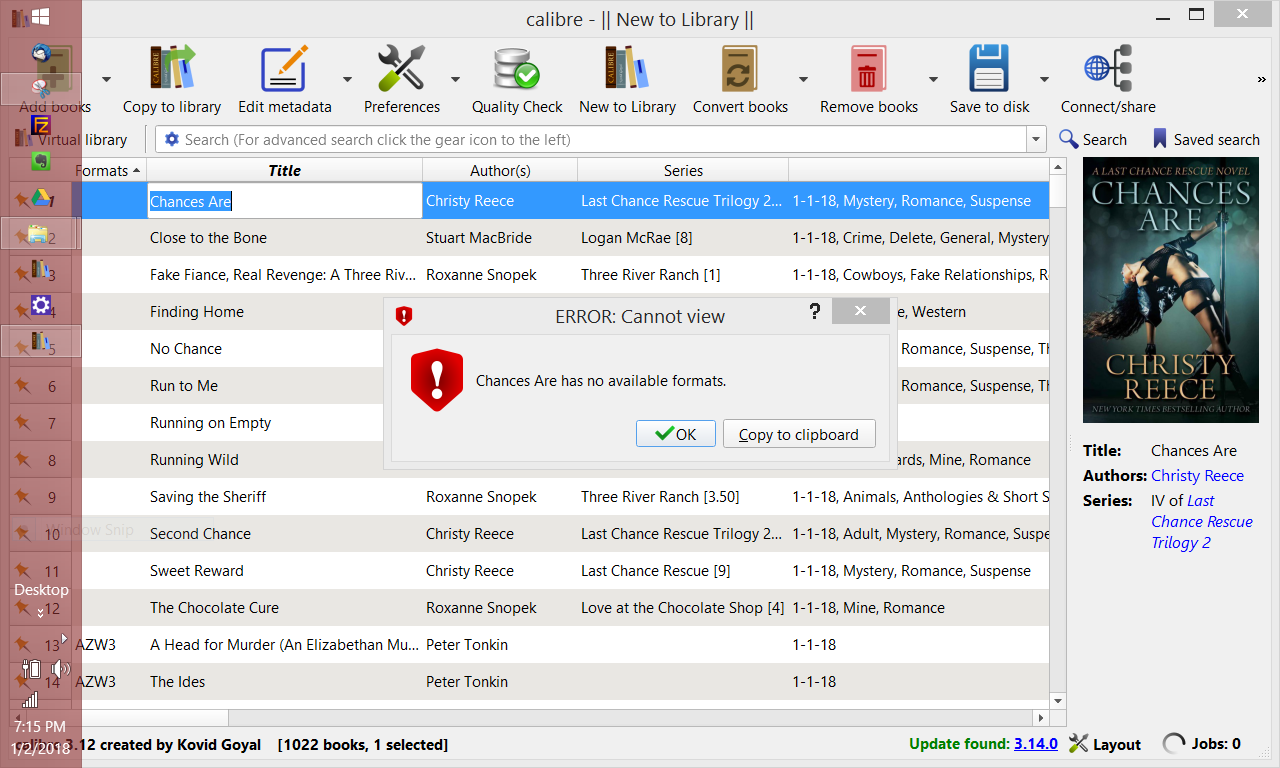Click OK in the error dialog

(676, 434)
